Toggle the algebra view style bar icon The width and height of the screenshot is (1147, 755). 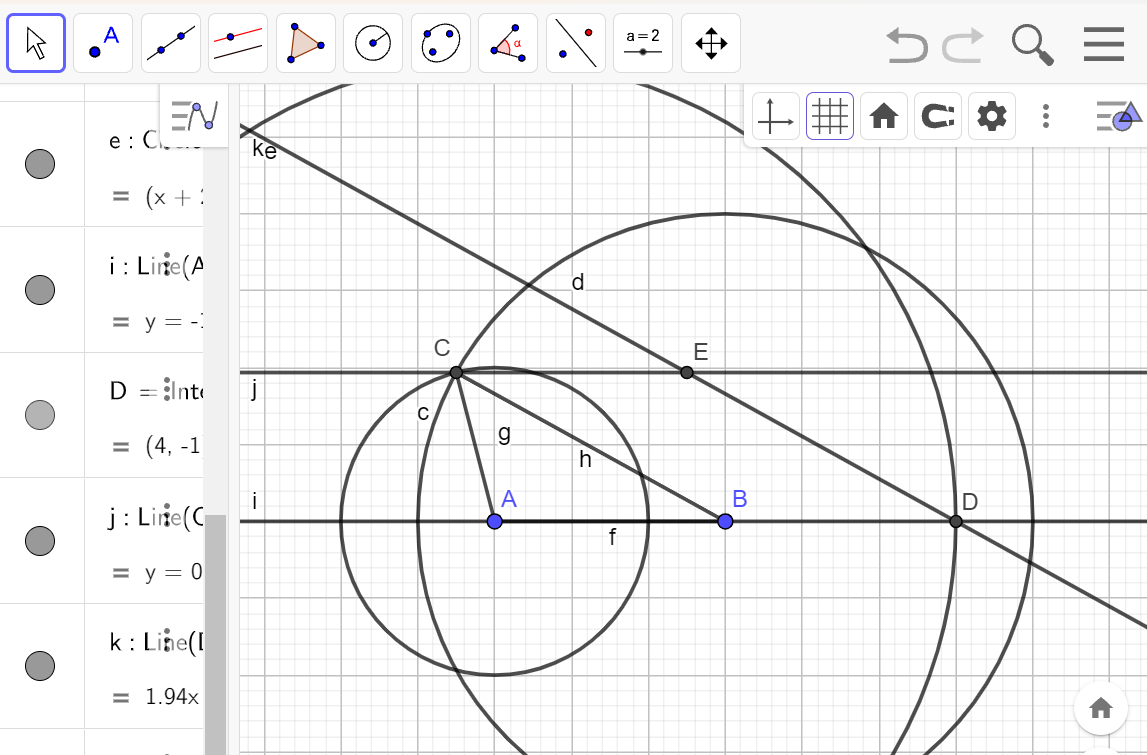194,116
